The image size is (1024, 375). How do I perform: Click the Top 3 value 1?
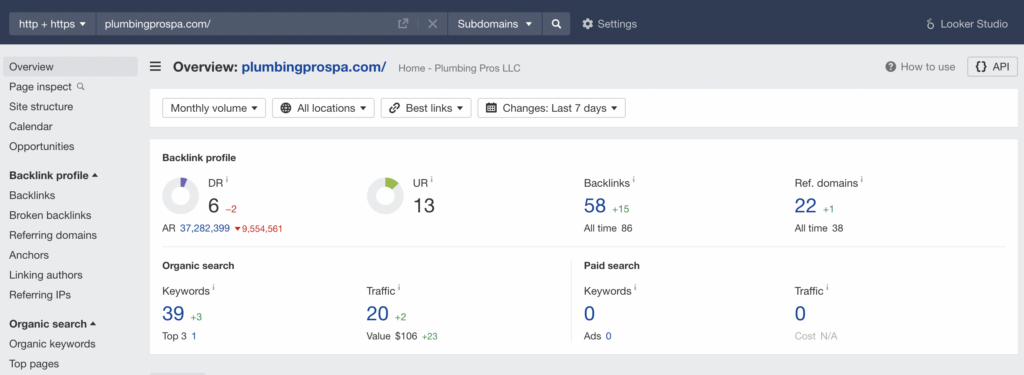(194, 336)
